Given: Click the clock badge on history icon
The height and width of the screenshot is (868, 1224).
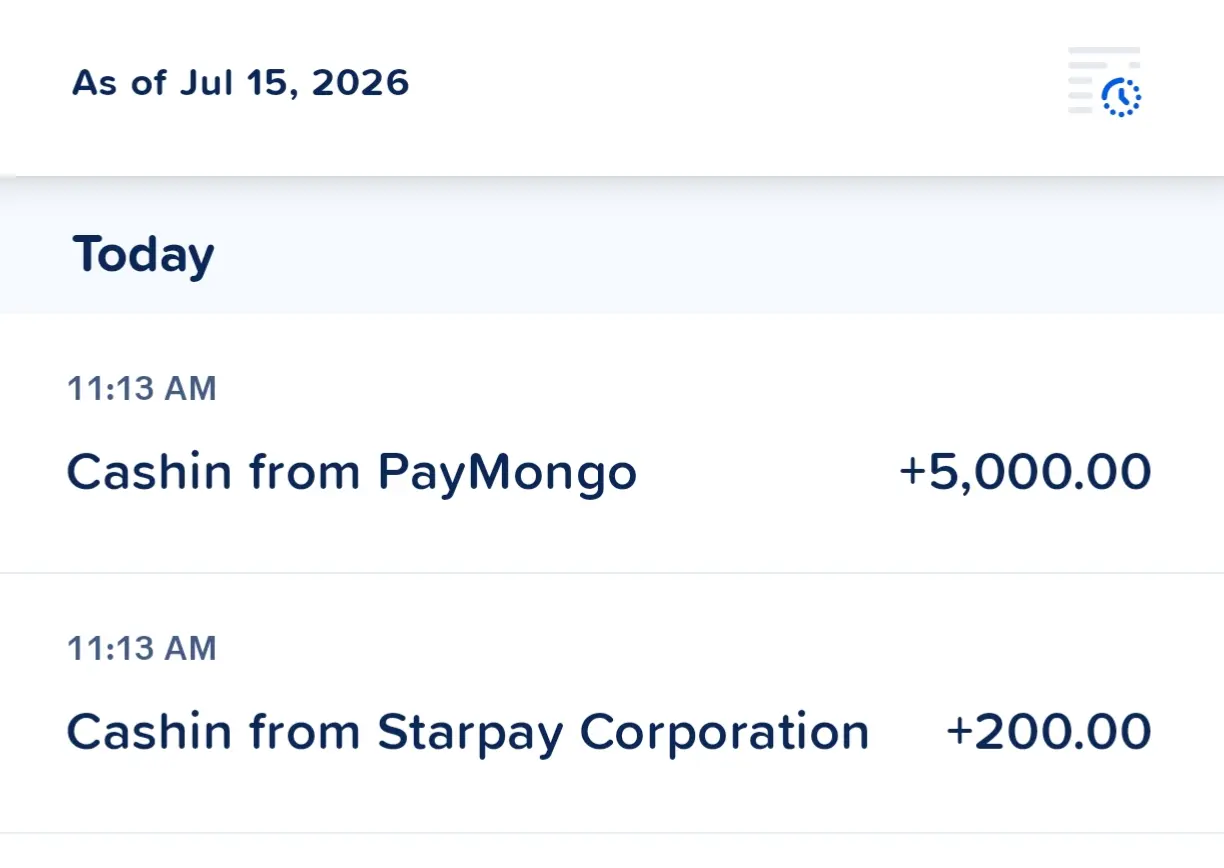Looking at the screenshot, I should (1121, 97).
